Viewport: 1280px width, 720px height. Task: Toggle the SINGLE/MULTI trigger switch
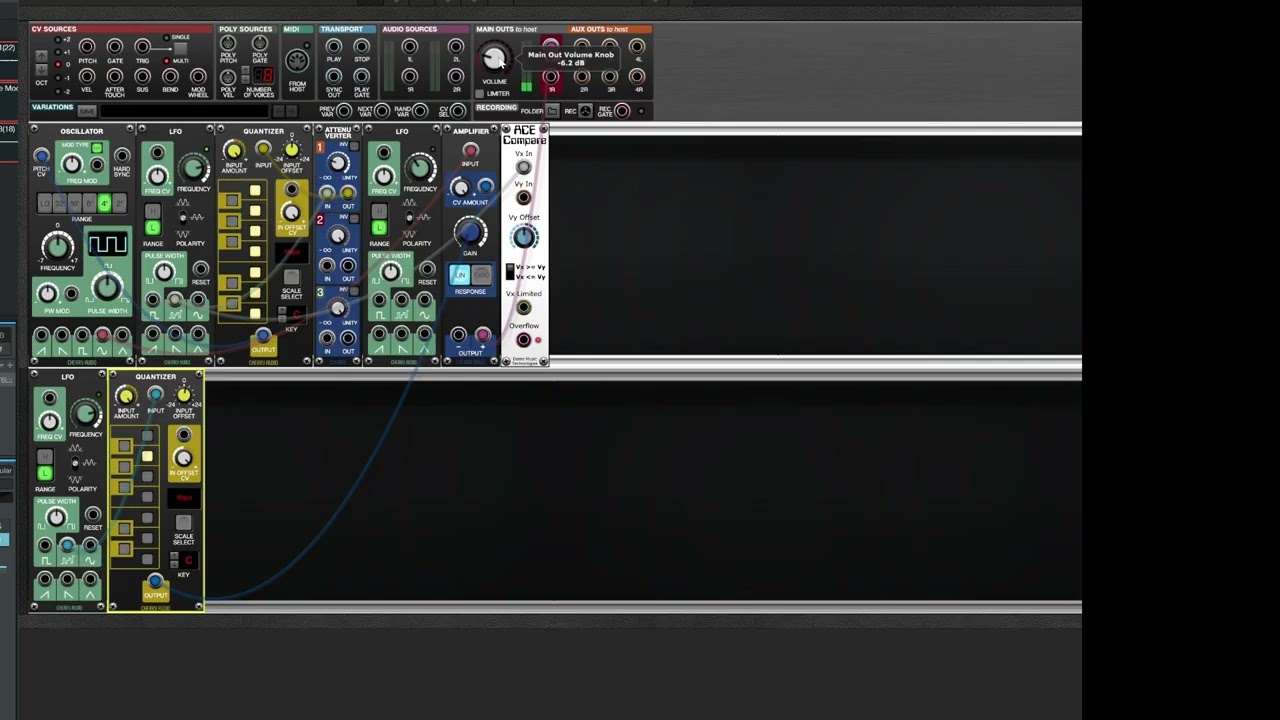[x=180, y=48]
